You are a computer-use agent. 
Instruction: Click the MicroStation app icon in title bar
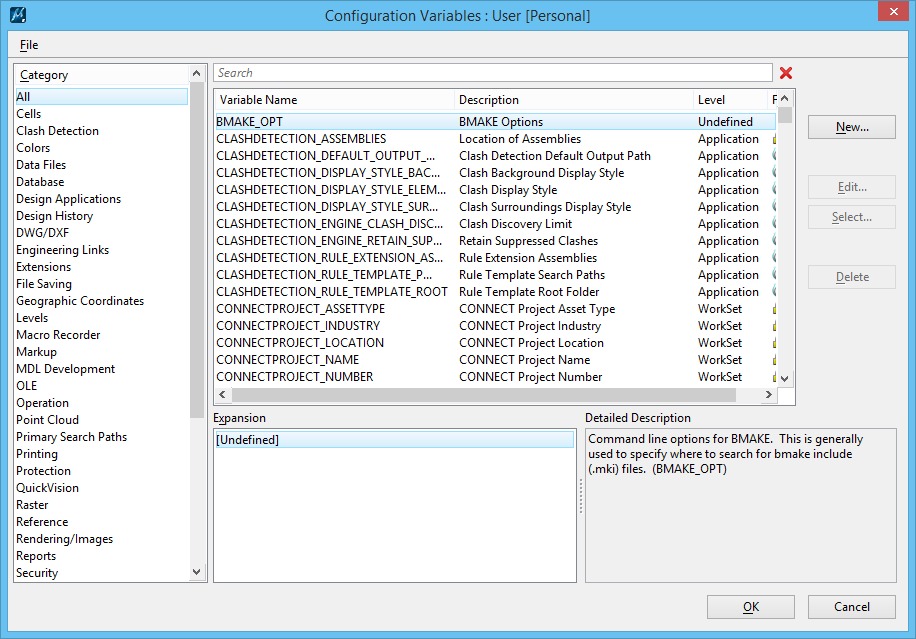tap(18, 15)
